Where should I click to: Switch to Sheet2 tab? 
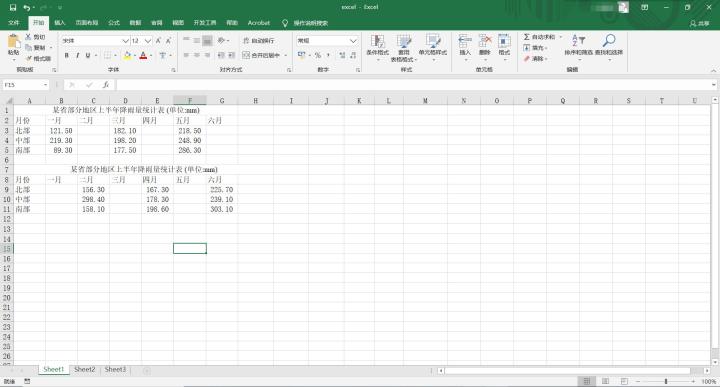[x=84, y=369]
